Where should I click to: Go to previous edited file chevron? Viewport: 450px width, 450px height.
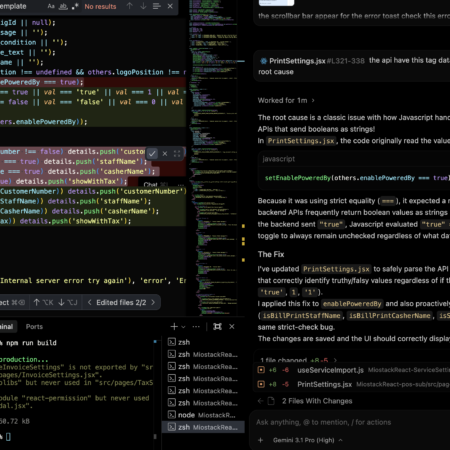click(x=89, y=302)
